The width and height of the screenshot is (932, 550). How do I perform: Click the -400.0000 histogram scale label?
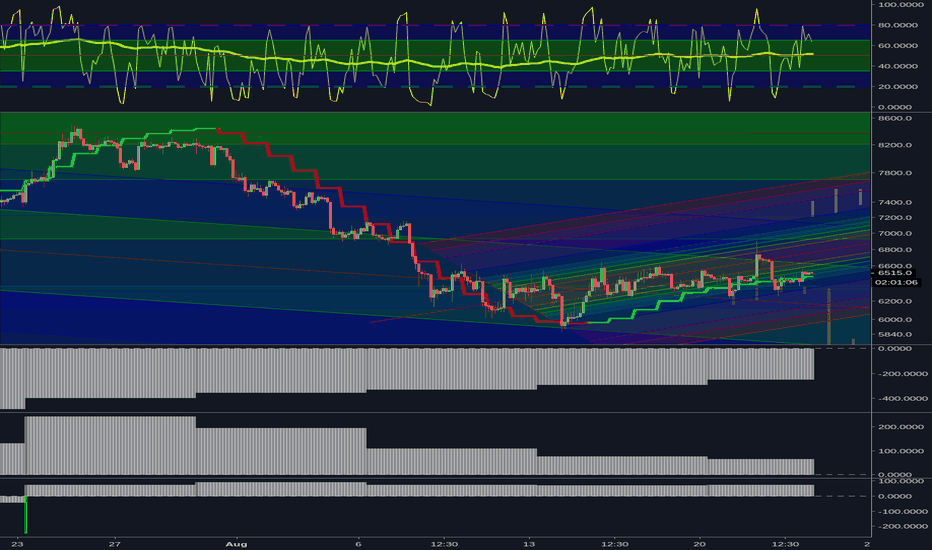pyautogui.click(x=903, y=398)
